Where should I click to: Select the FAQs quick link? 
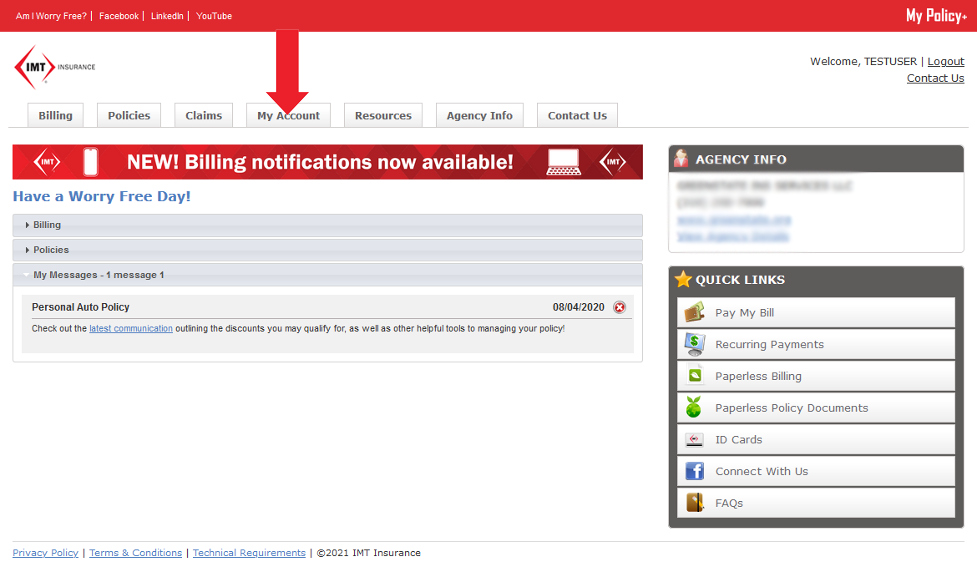click(816, 503)
